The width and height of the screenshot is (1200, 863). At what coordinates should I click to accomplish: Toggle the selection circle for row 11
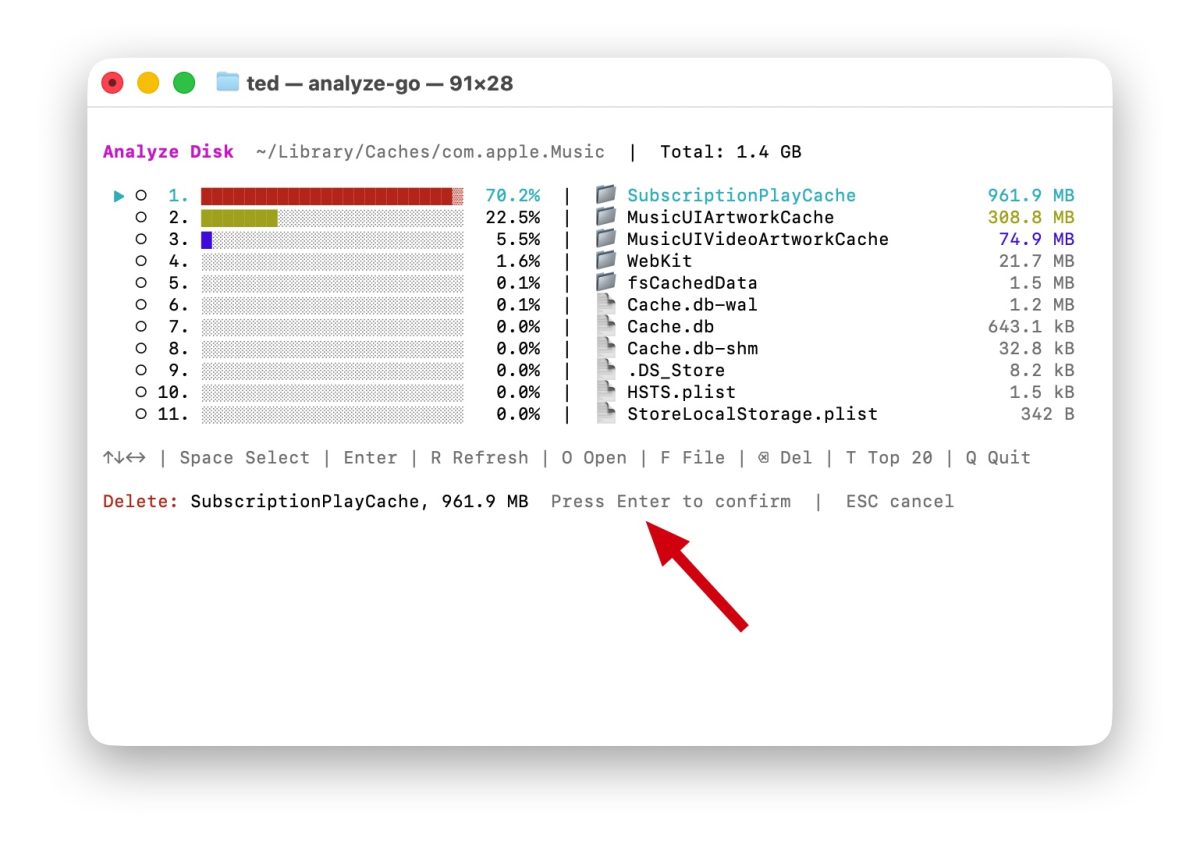[141, 414]
